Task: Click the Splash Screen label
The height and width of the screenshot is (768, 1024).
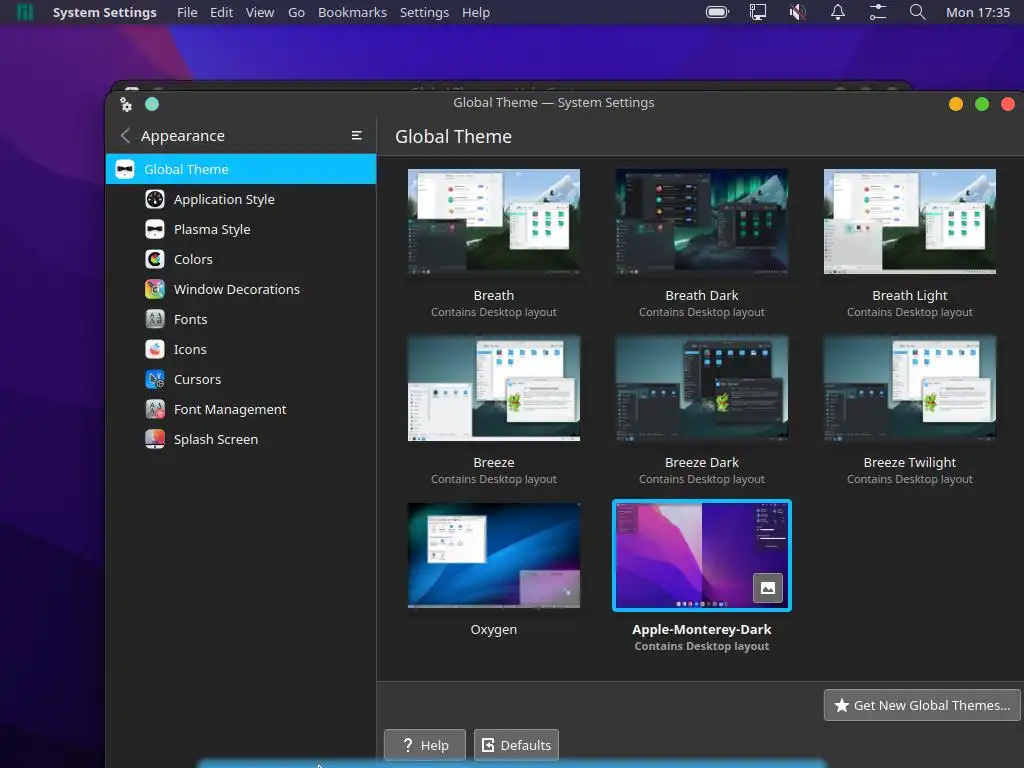Action: [x=216, y=440]
